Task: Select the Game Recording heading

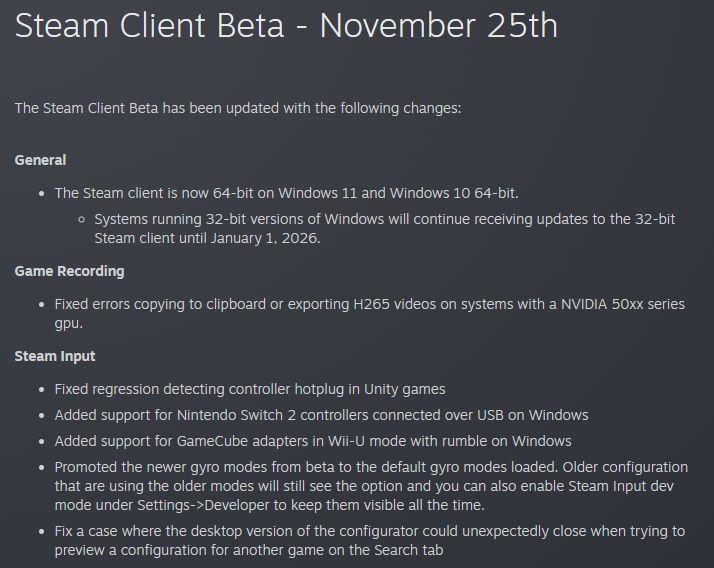Action: 69,271
